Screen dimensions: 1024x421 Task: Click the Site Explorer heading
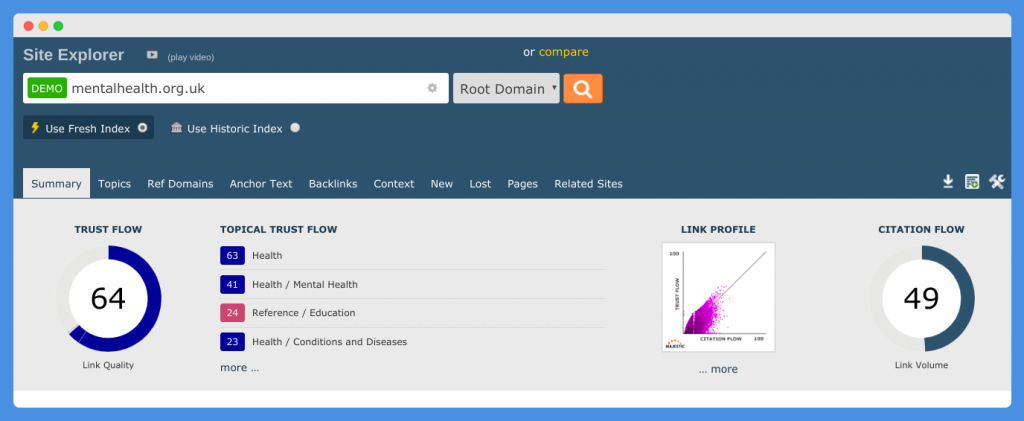tap(74, 55)
